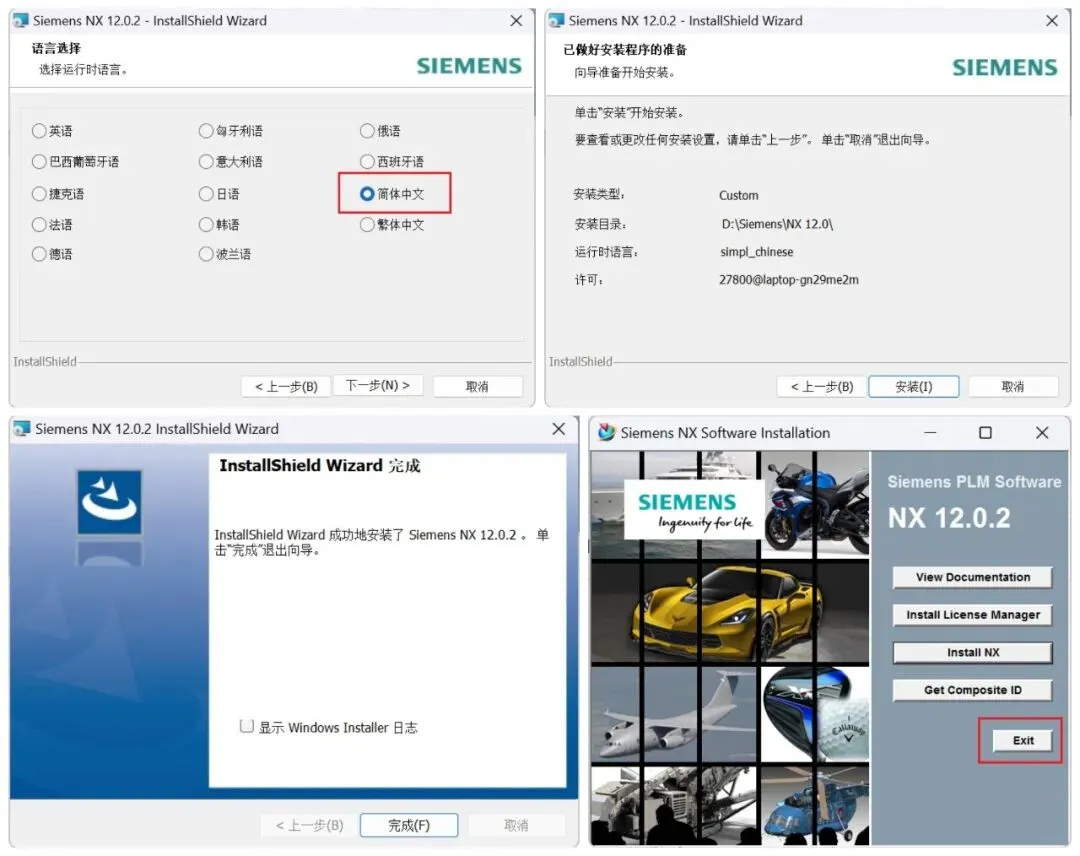This screenshot has height=856, width=1080.
Task: Click the View Documentation button
Action: pos(973,577)
